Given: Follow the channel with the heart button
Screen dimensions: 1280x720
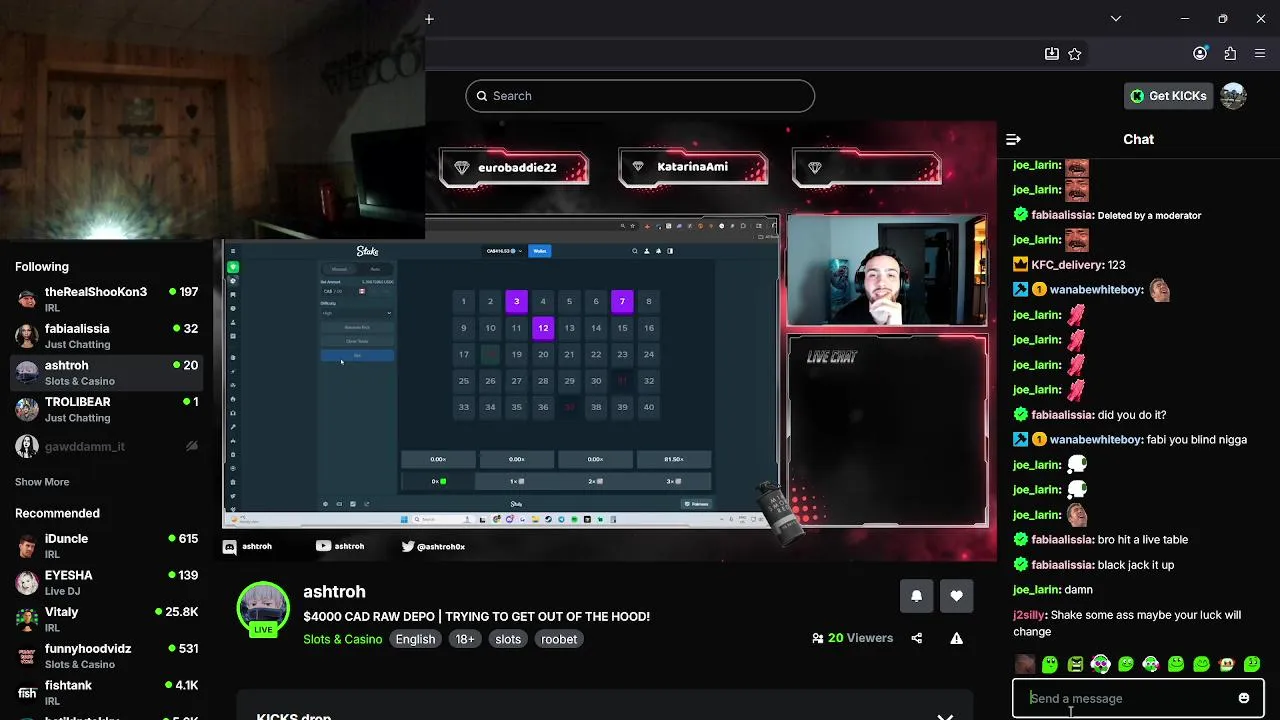Looking at the screenshot, I should [957, 596].
